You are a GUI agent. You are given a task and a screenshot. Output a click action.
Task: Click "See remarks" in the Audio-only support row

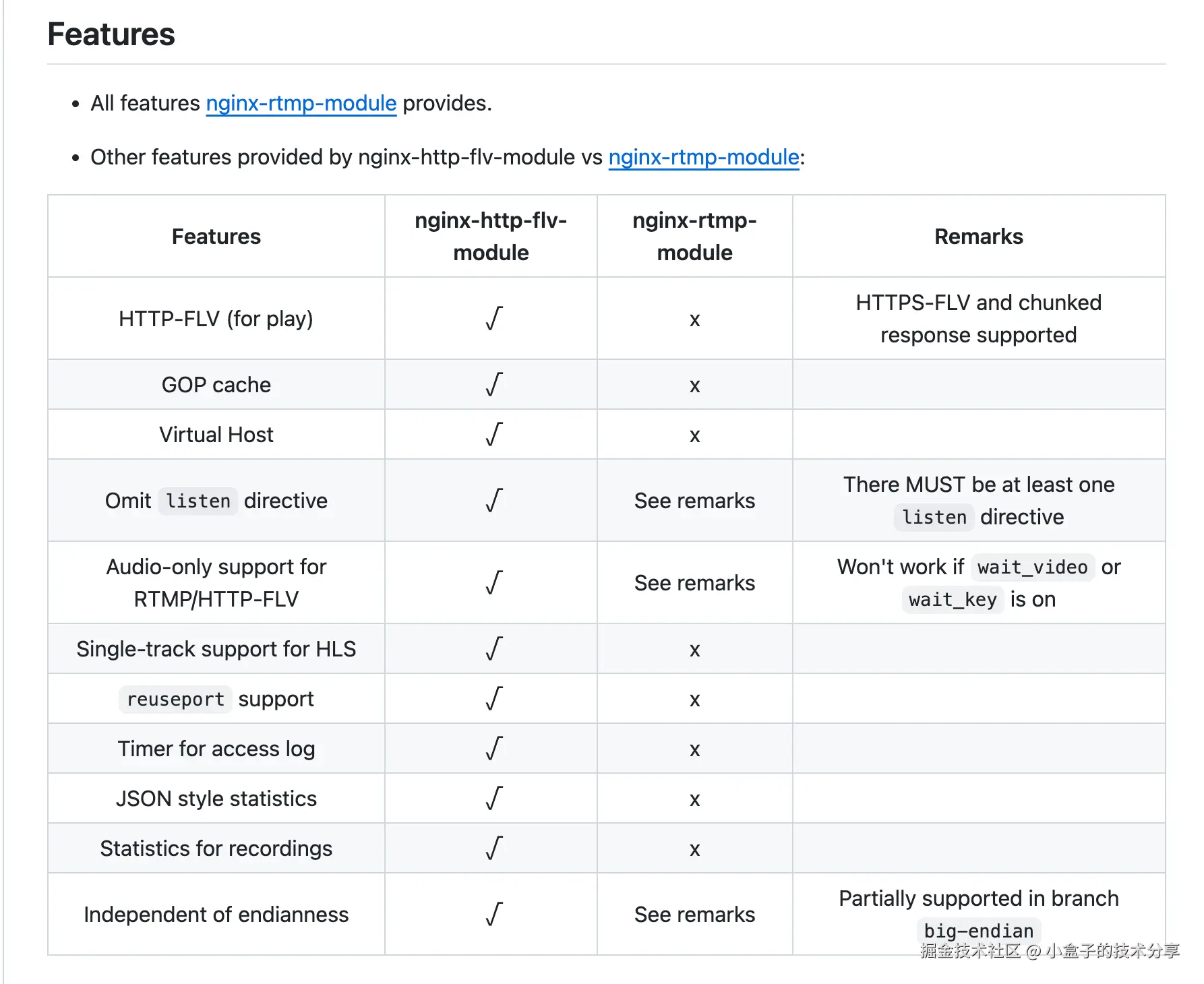[x=694, y=583]
